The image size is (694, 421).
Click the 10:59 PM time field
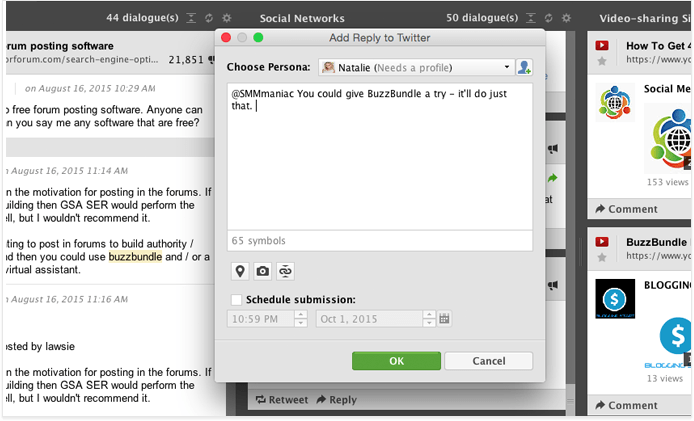261,319
